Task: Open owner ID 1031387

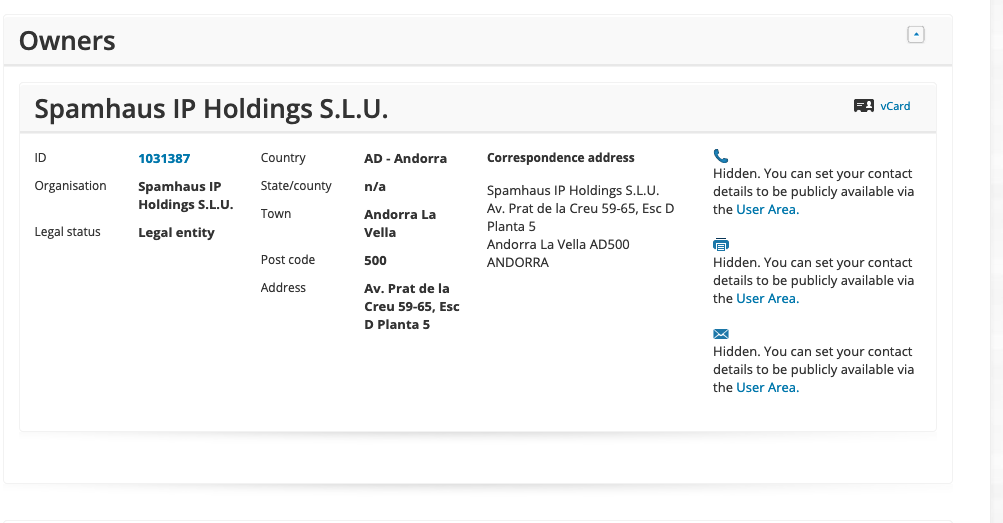Action: (164, 159)
